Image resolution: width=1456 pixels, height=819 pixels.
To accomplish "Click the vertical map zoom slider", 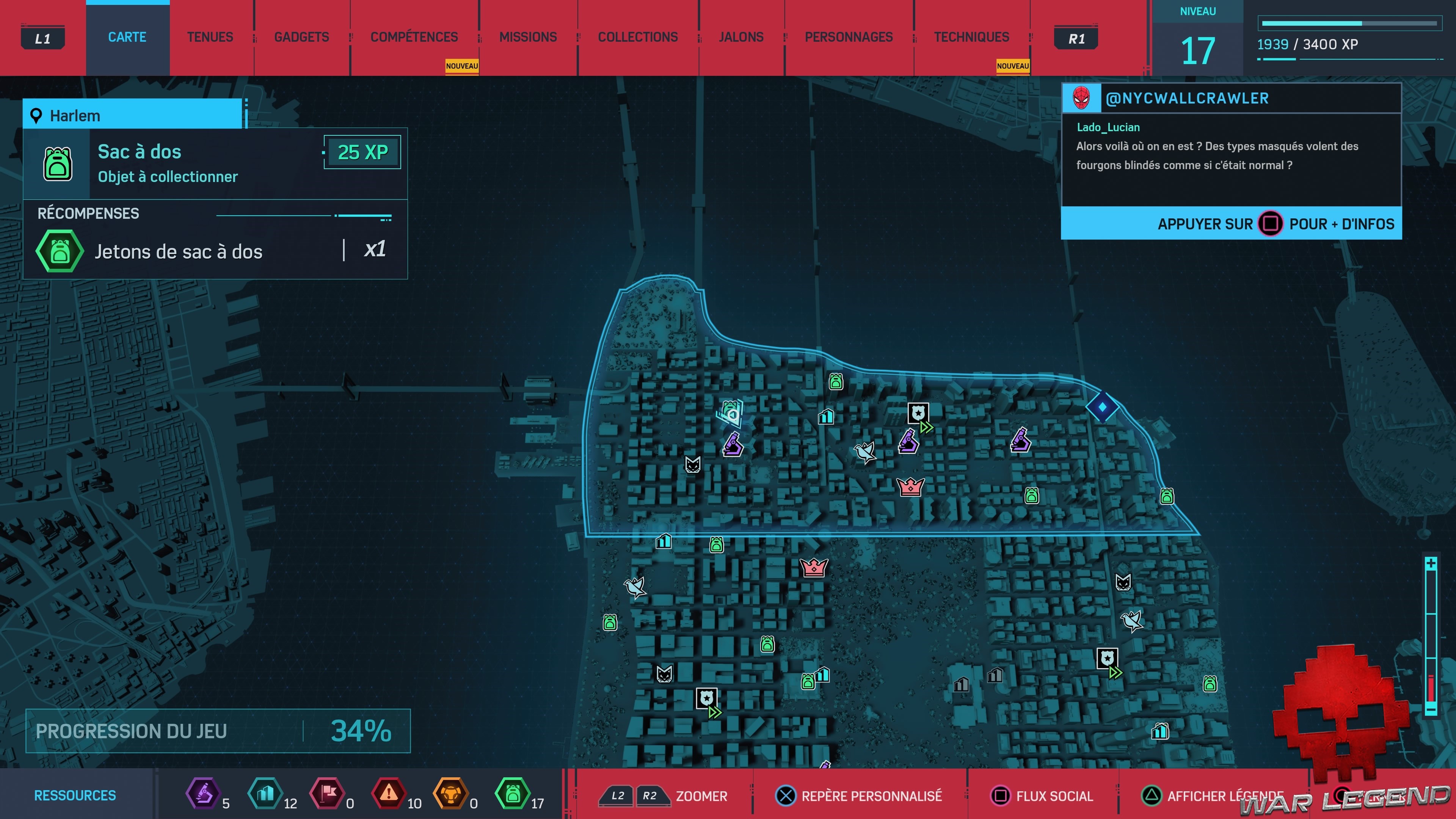I will (1431, 636).
